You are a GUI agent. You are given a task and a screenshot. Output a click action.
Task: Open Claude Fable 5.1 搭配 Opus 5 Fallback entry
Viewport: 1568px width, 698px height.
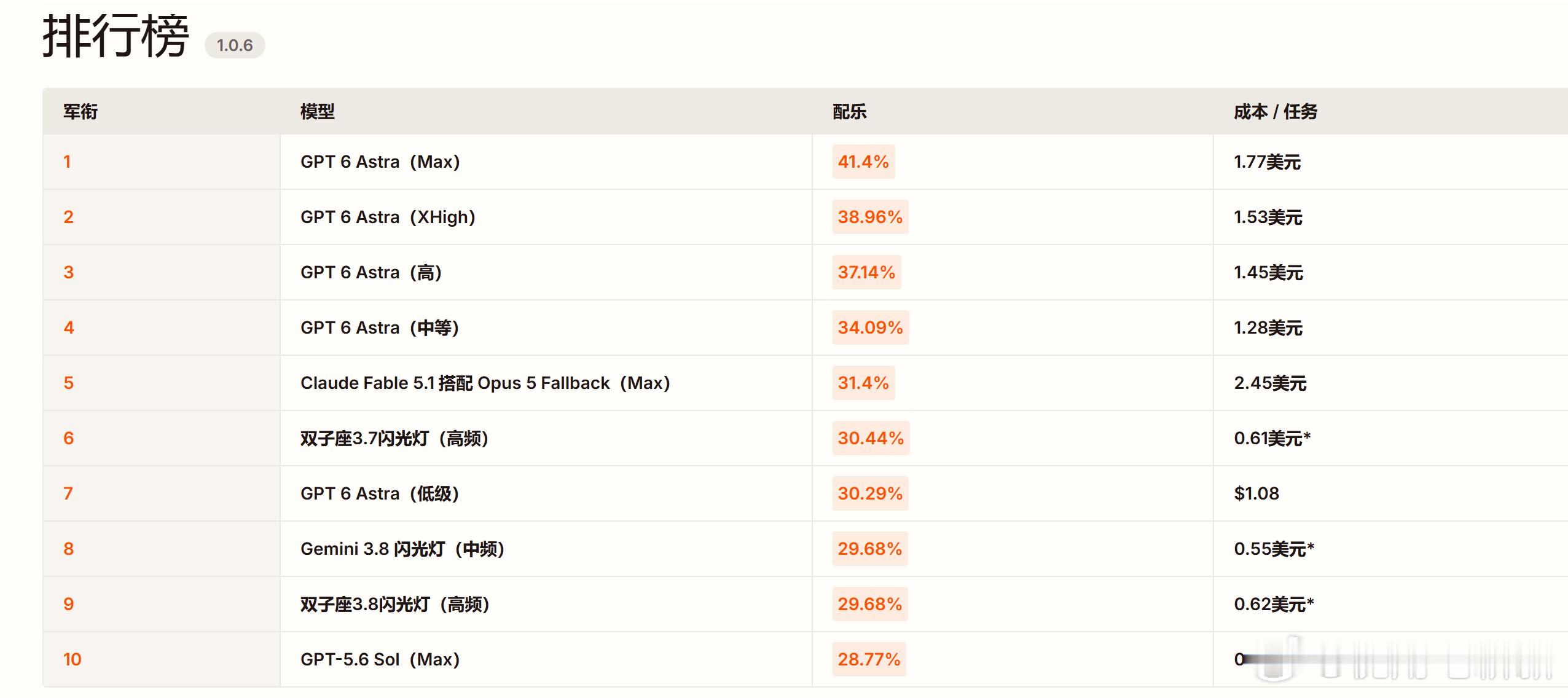(485, 383)
